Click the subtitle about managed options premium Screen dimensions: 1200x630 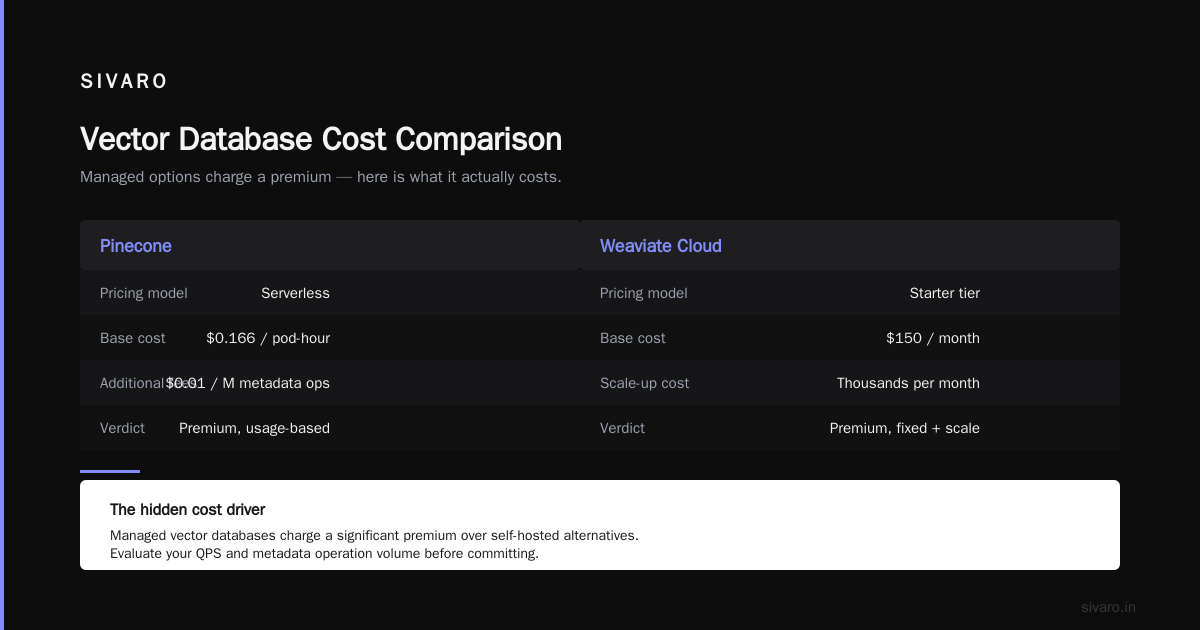321,177
